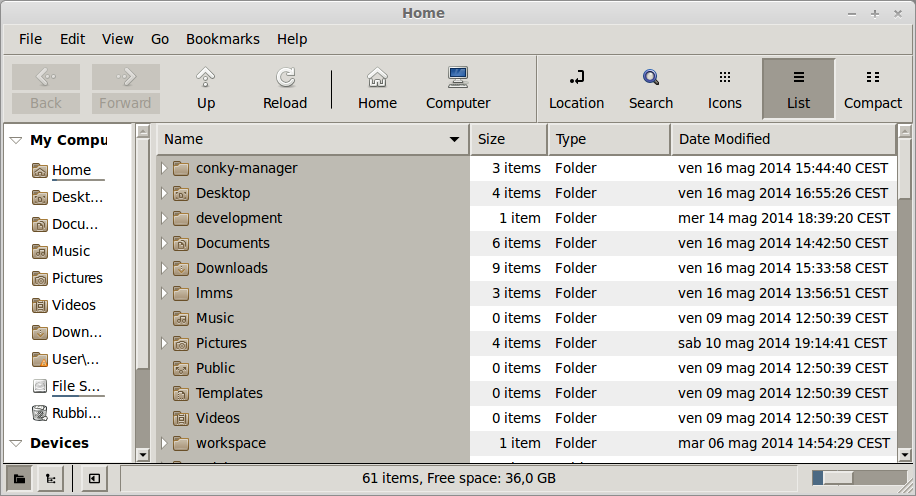This screenshot has width=916, height=496.
Task: Toggle the Location entry bar
Action: (x=577, y=89)
